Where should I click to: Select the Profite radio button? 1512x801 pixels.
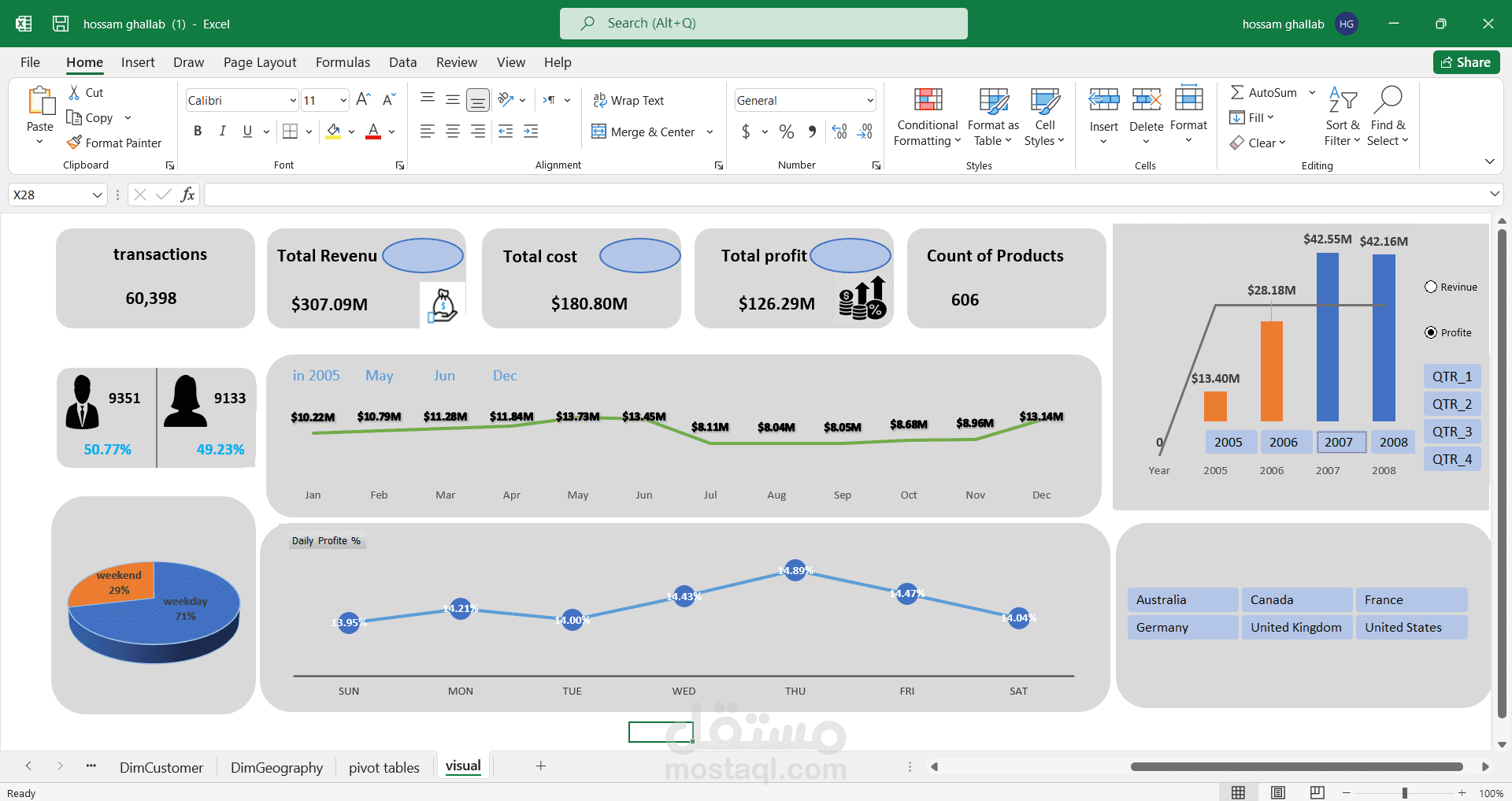coord(1431,332)
